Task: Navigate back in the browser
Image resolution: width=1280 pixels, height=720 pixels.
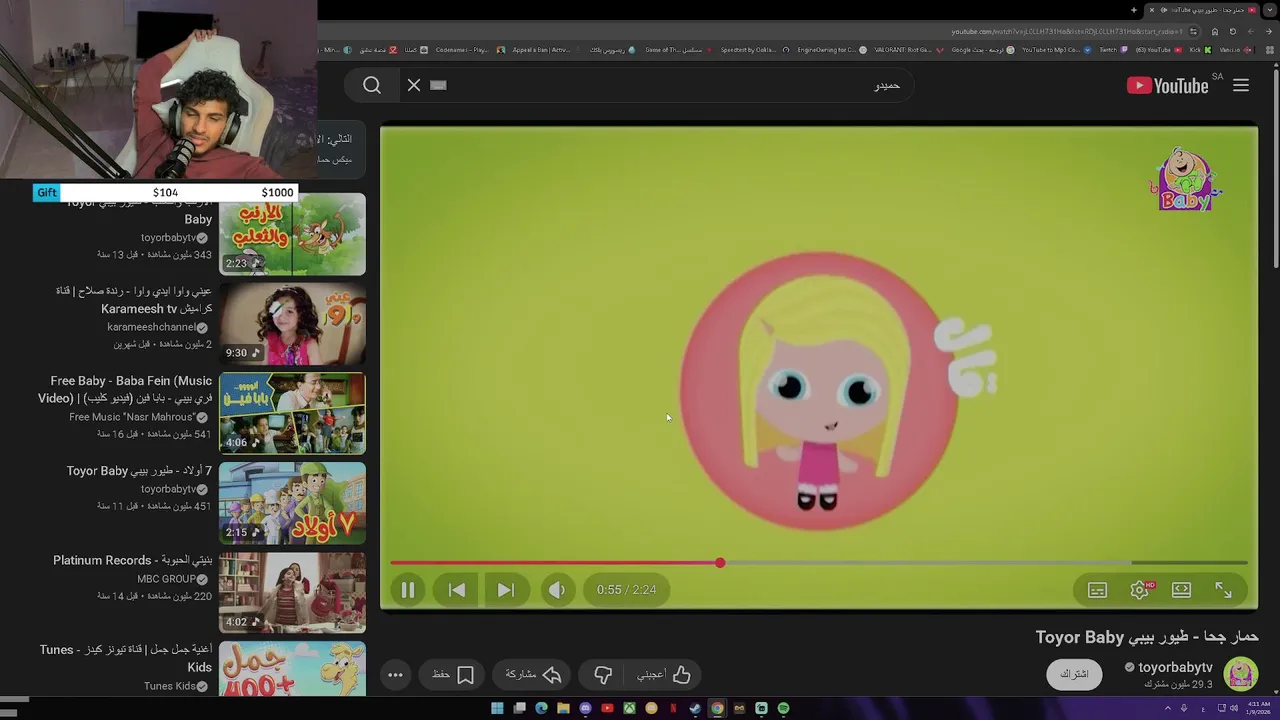Action: click(1269, 31)
